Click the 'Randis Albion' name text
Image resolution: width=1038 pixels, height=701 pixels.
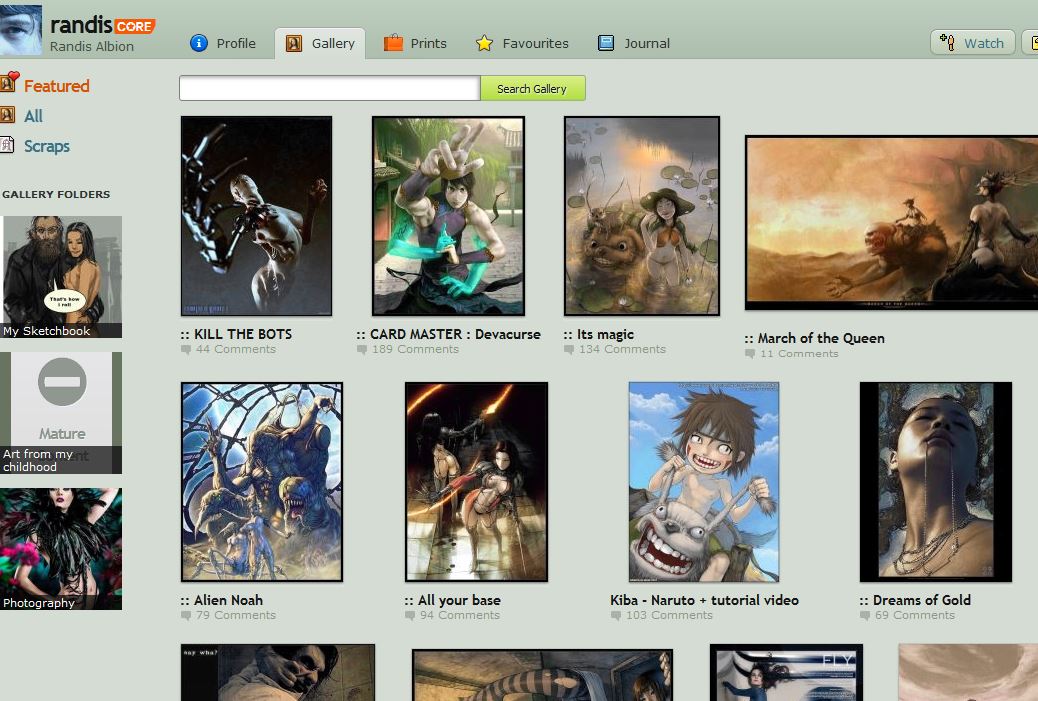[92, 47]
